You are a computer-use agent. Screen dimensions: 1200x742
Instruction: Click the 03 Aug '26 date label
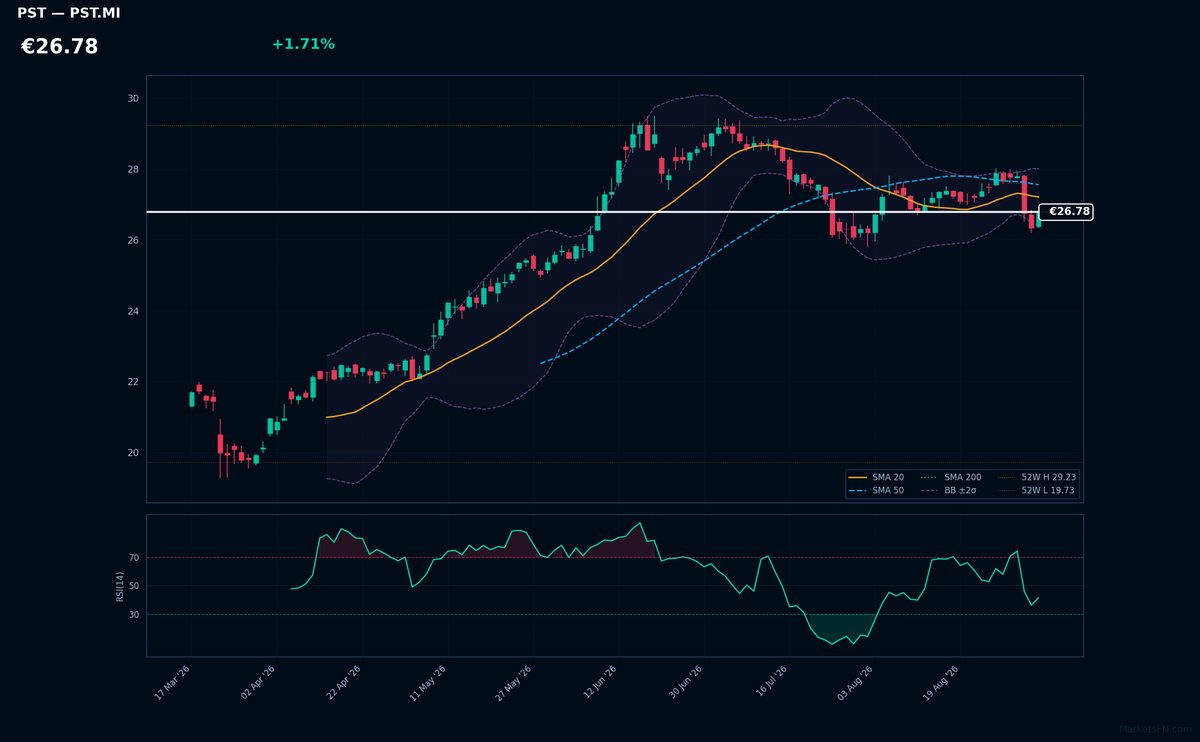pyautogui.click(x=855, y=683)
